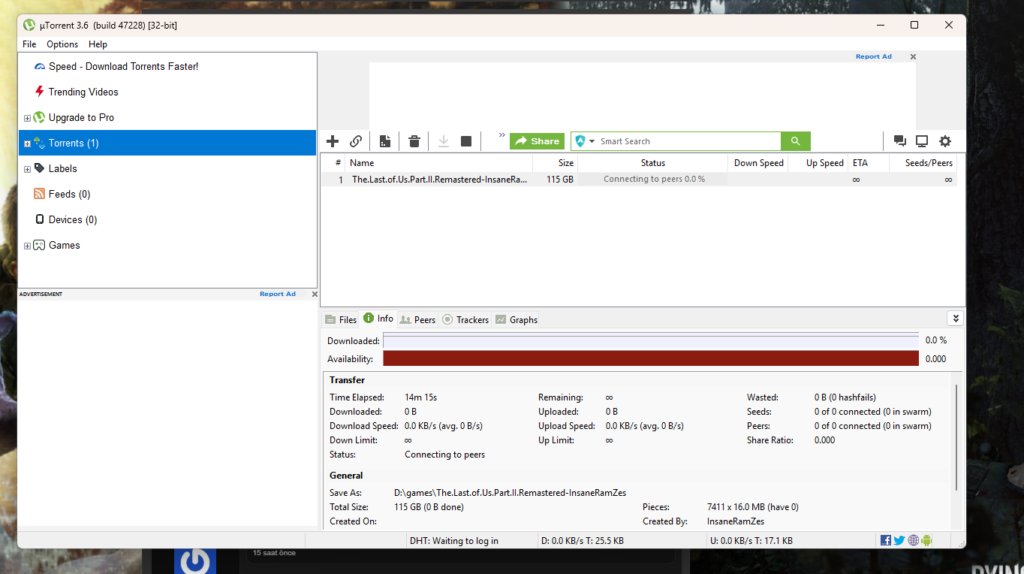Open the chat bubbles icon in toolbar
Viewport: 1024px width, 574px height.
(x=900, y=141)
